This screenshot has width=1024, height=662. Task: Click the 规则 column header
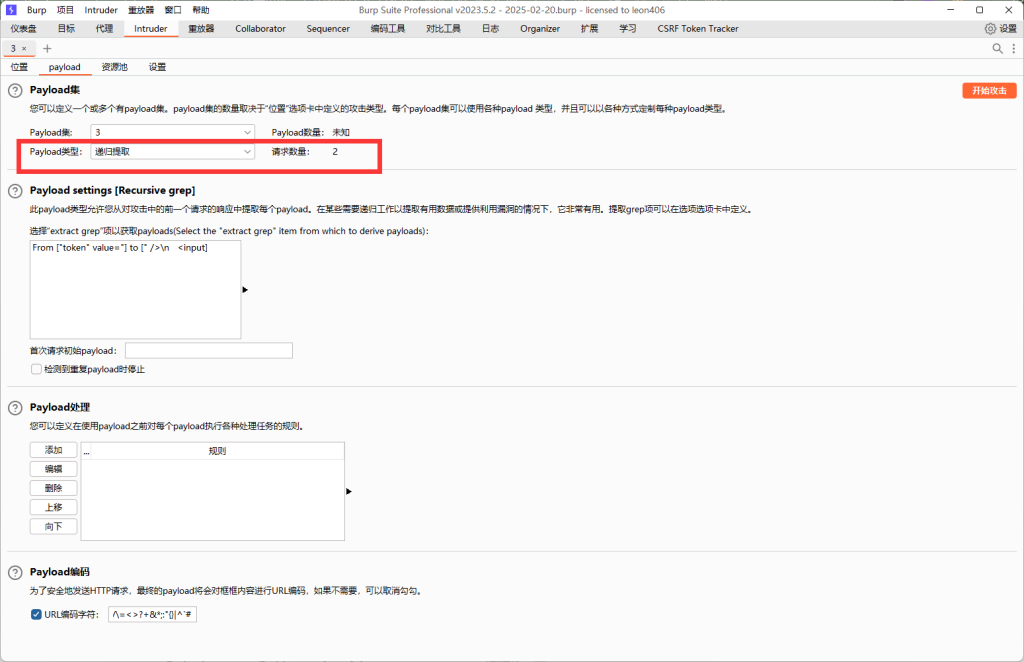(x=217, y=451)
